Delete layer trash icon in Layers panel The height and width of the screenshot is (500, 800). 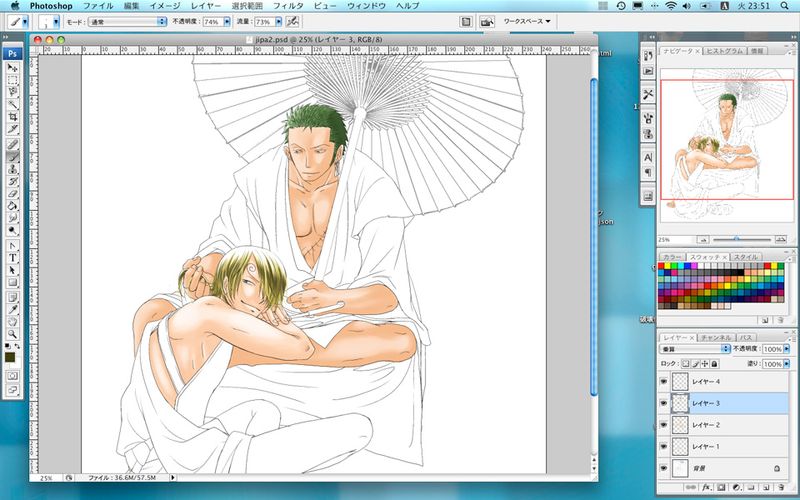coord(781,488)
